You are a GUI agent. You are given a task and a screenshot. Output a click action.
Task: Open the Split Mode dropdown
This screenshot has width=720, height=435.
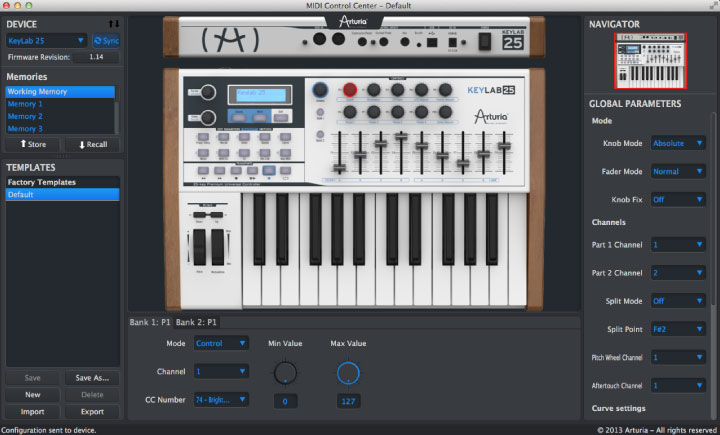point(678,301)
